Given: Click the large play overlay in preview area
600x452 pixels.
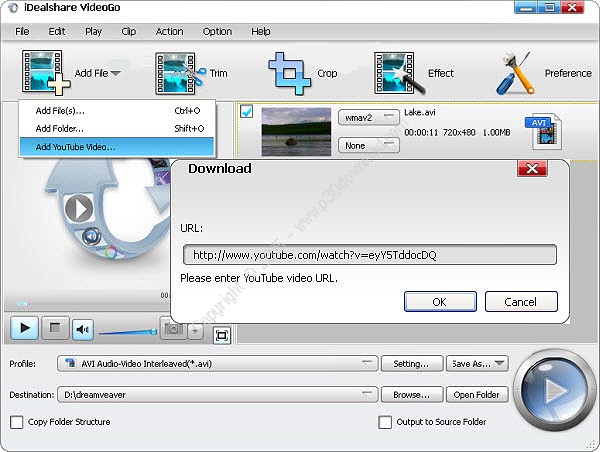Looking at the screenshot, I should tap(79, 209).
